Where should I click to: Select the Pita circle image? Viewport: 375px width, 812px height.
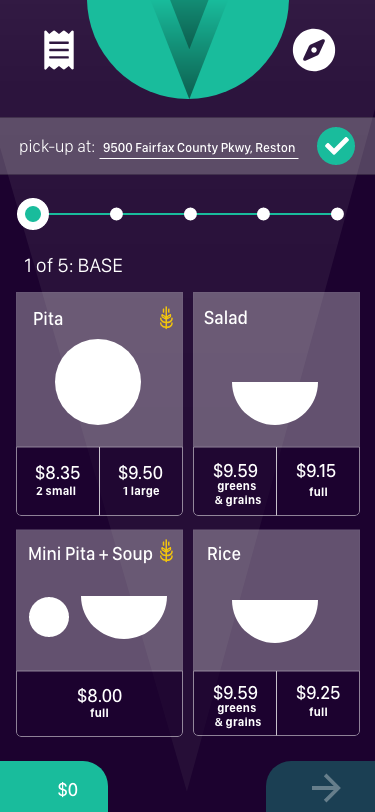click(98, 382)
